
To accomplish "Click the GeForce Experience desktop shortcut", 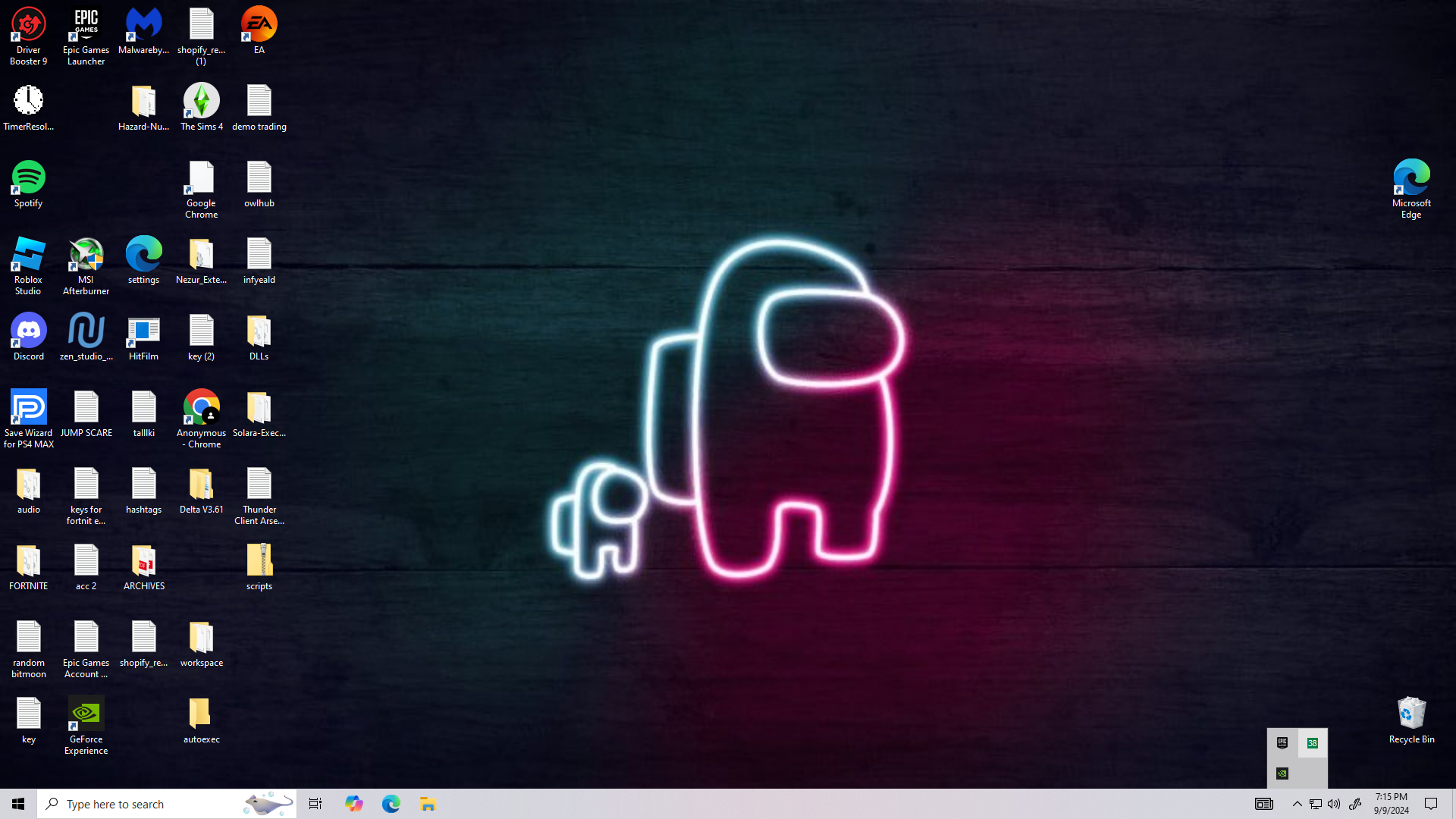I will (x=86, y=723).
